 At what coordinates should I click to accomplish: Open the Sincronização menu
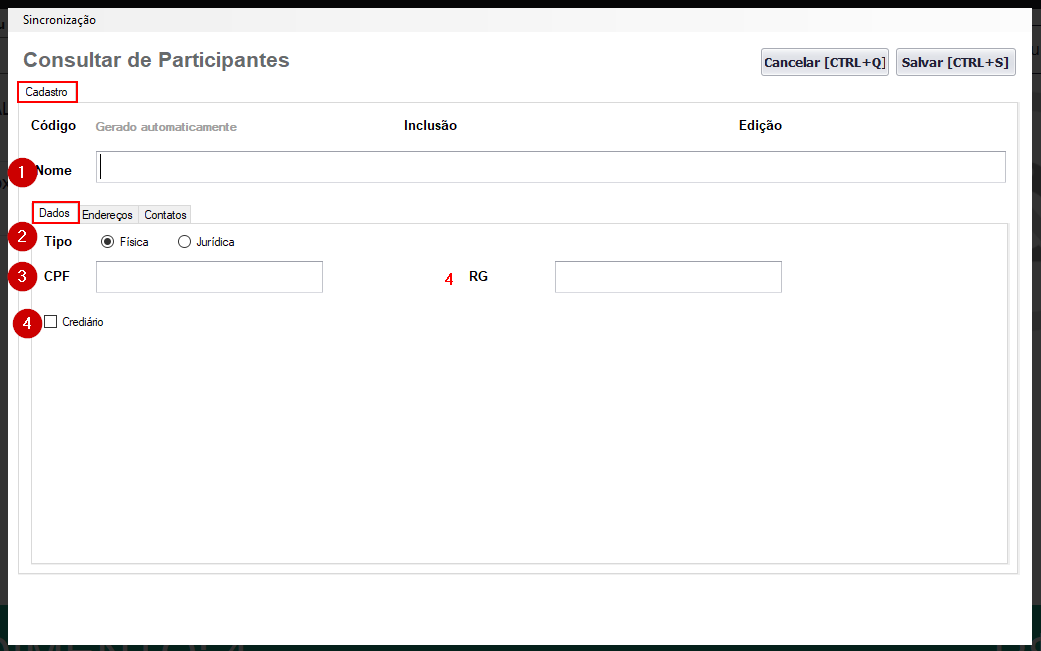point(59,20)
